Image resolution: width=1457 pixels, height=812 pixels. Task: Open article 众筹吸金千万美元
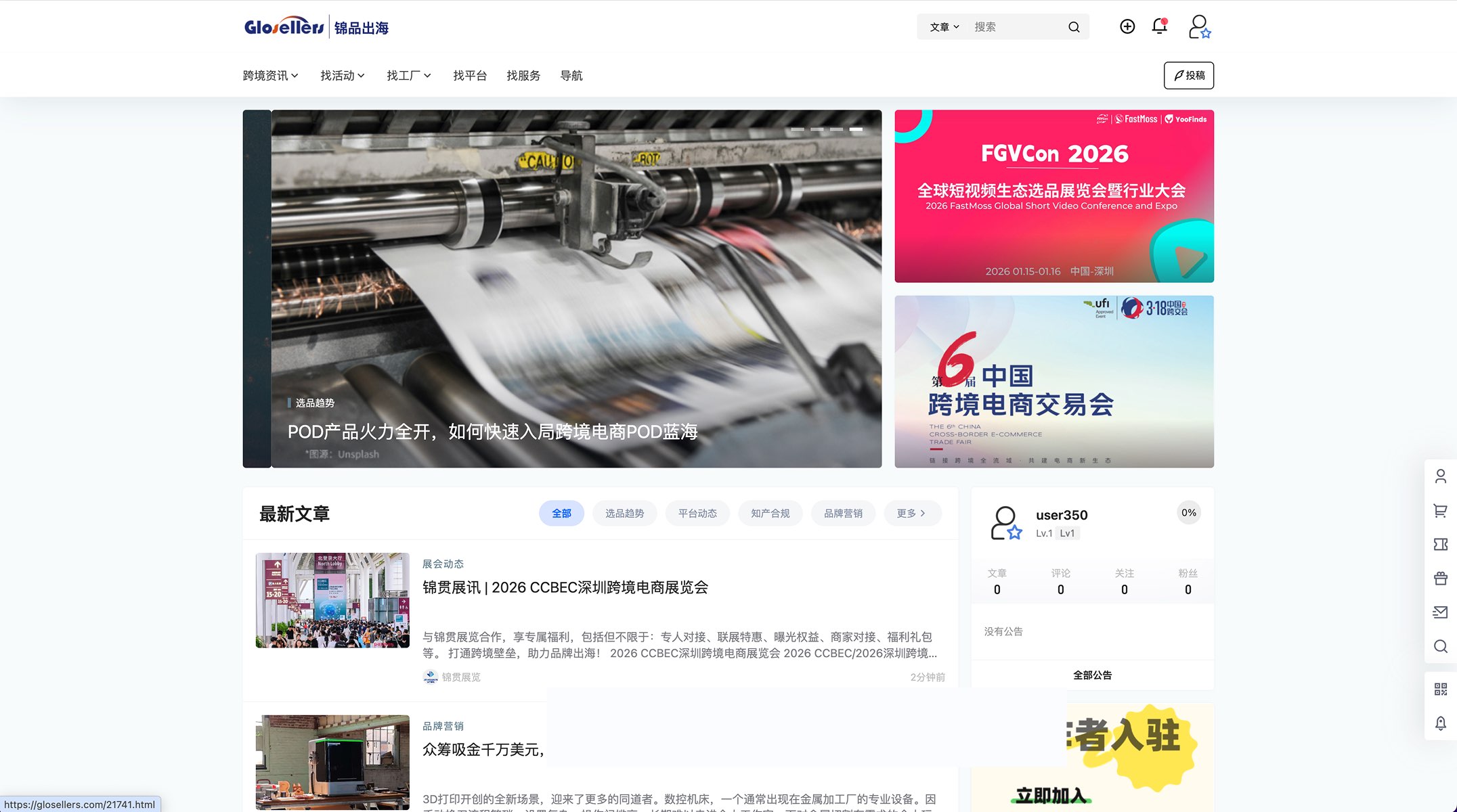(x=483, y=750)
